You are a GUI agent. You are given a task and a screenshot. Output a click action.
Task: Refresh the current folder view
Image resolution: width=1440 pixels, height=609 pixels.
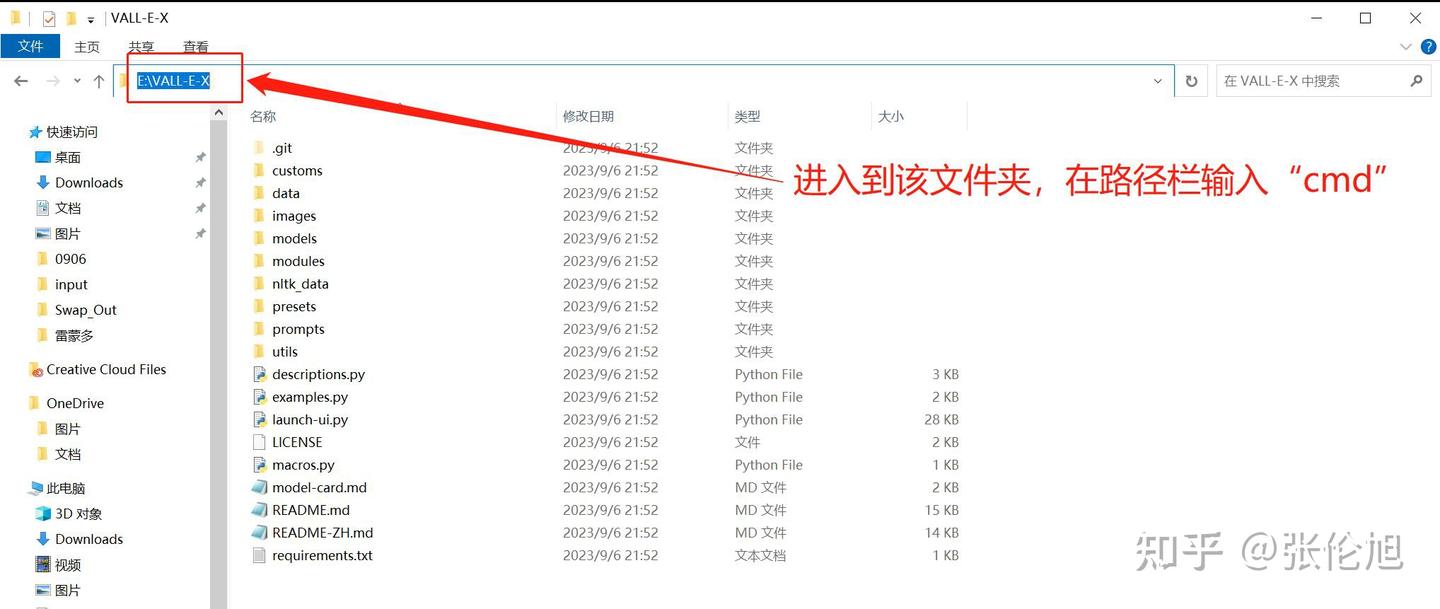pos(1191,80)
